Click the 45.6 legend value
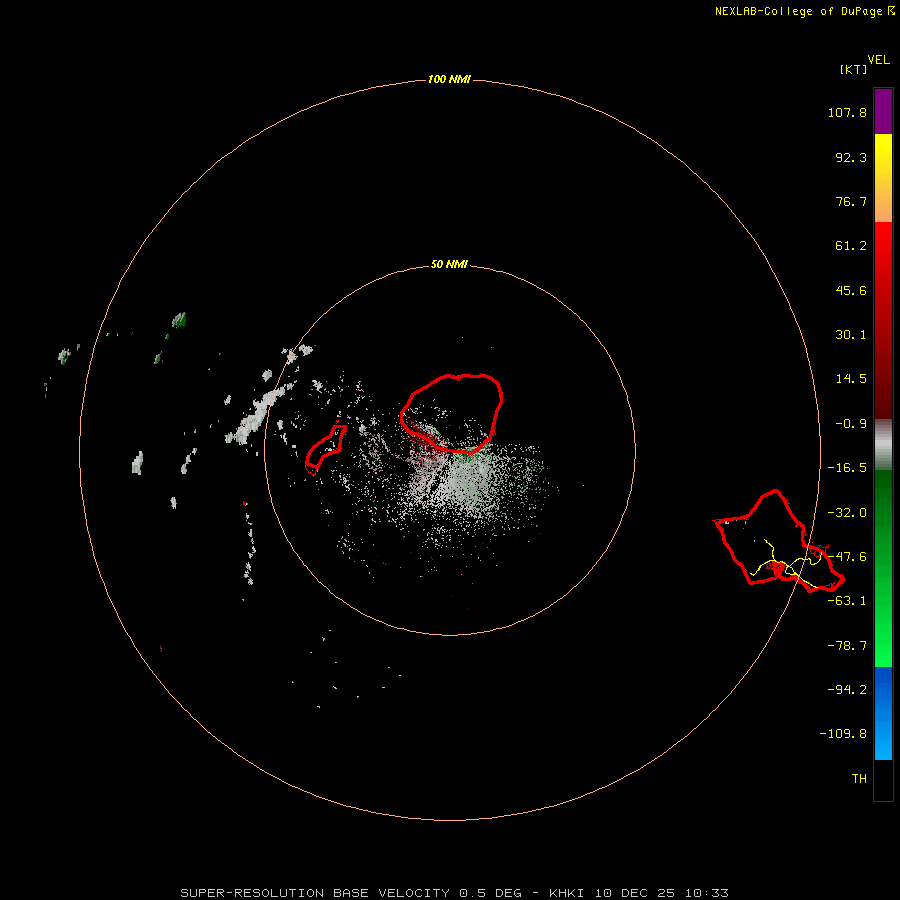The width and height of the screenshot is (900, 900). [x=851, y=290]
